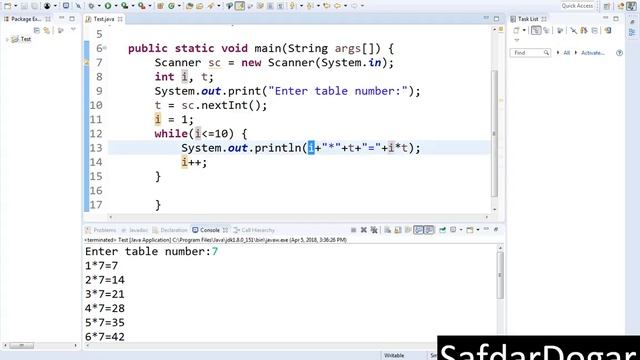
Task: Switch to the Package Explorer tab
Action: point(25,19)
